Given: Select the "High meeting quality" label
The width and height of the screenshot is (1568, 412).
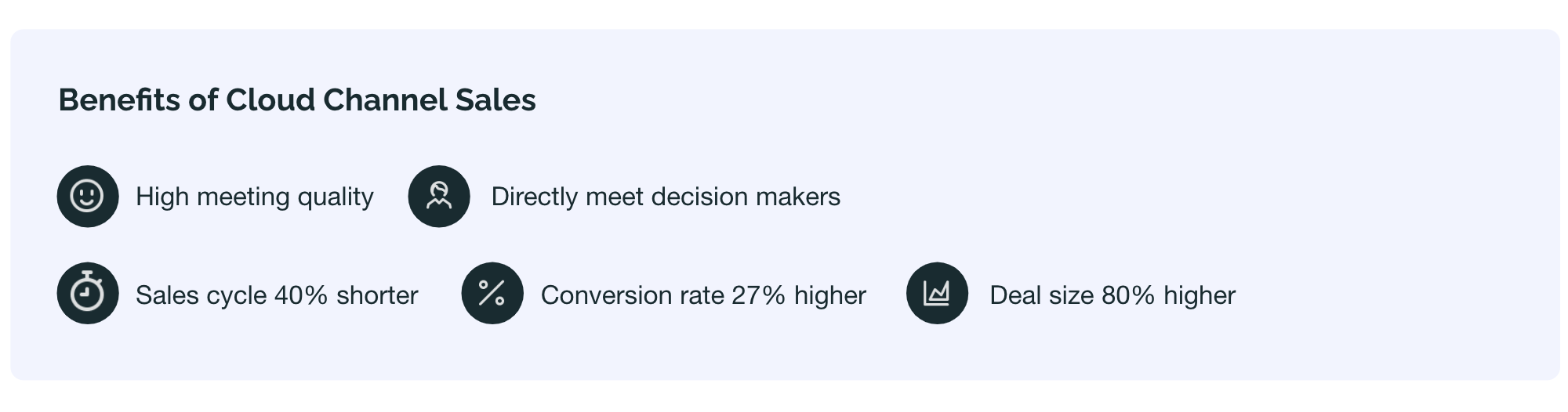Looking at the screenshot, I should click(x=254, y=197).
